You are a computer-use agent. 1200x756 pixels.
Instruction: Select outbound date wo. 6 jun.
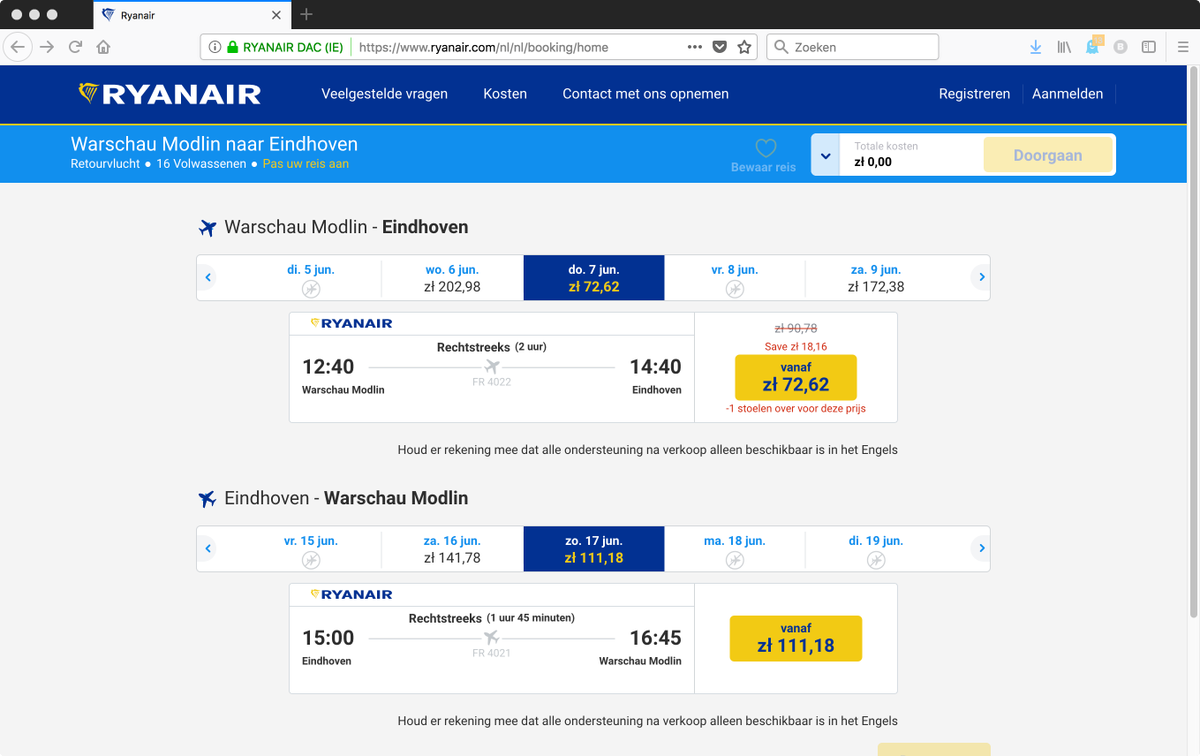coord(452,278)
